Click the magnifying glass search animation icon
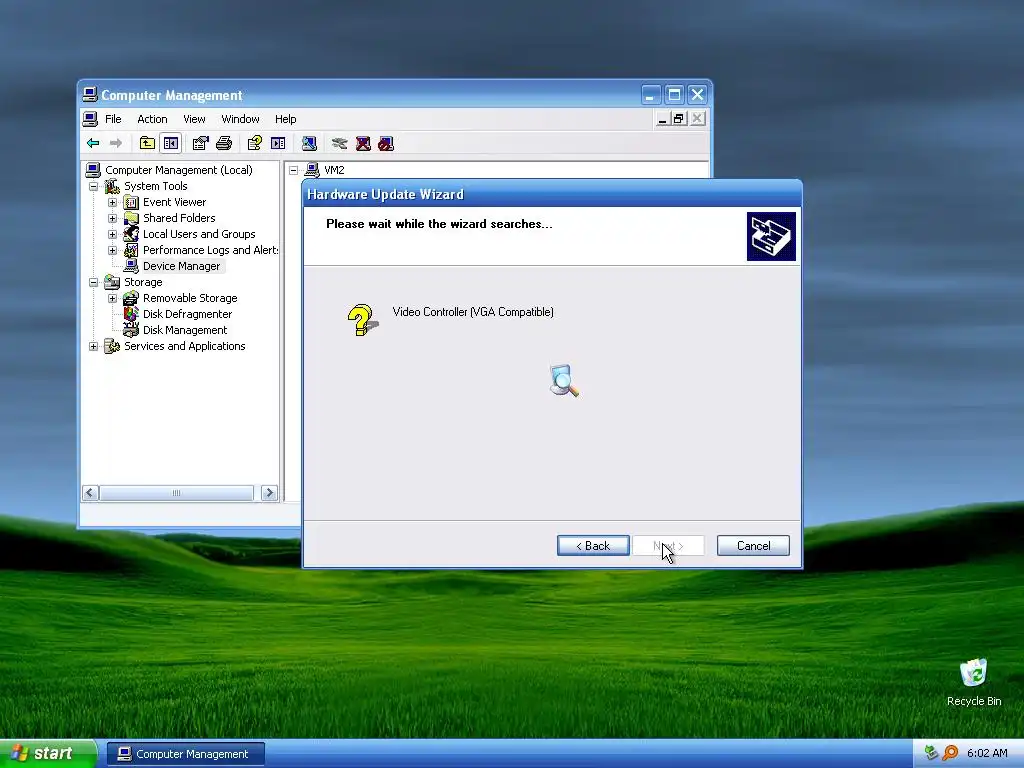 click(x=564, y=381)
